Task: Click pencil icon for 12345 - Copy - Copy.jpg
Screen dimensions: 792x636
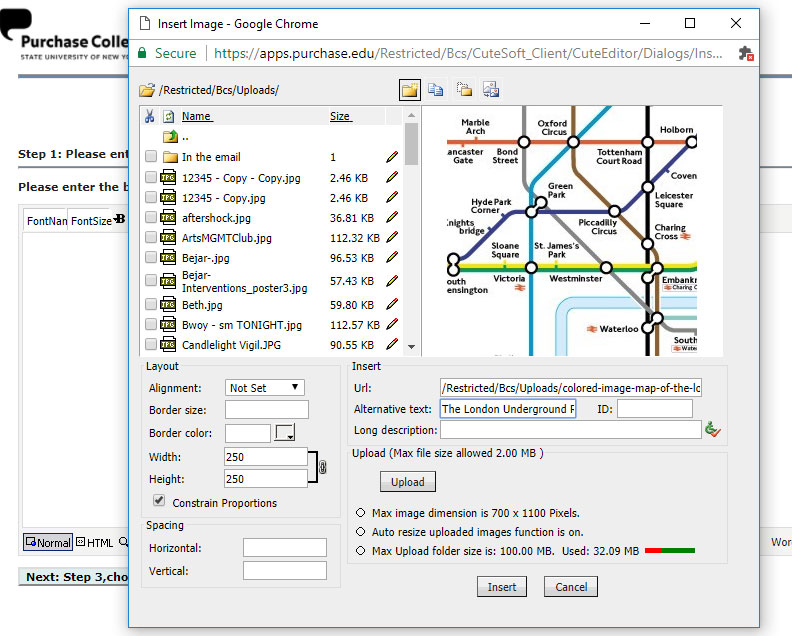Action: [x=392, y=177]
